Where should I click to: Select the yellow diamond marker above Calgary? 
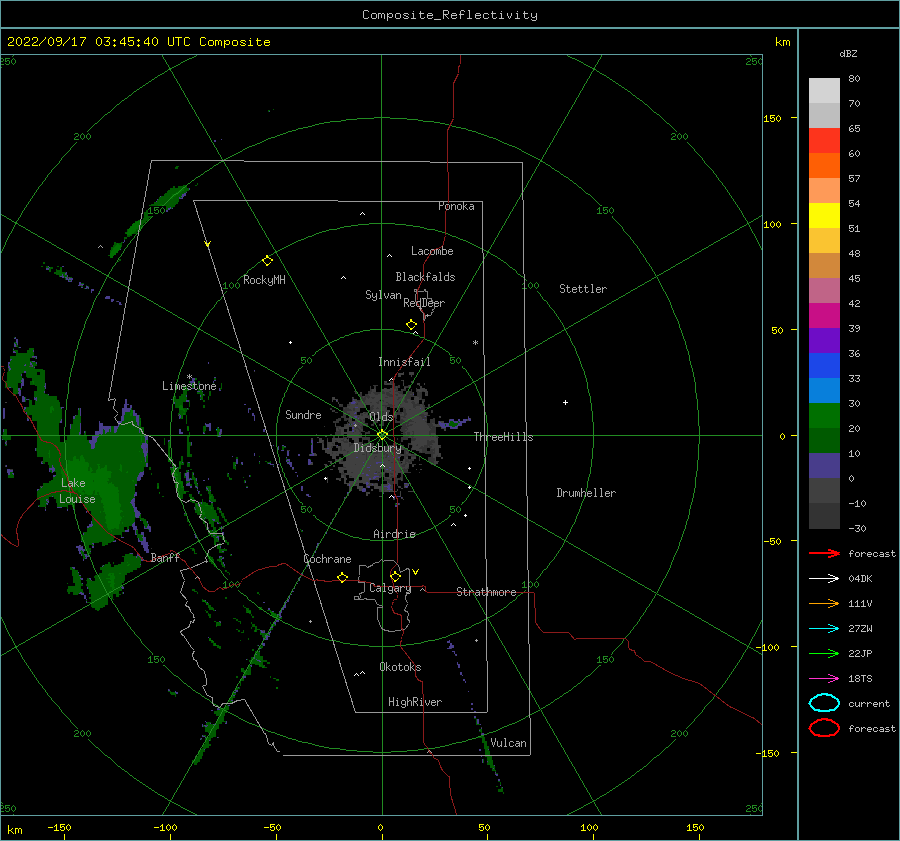tap(395, 576)
